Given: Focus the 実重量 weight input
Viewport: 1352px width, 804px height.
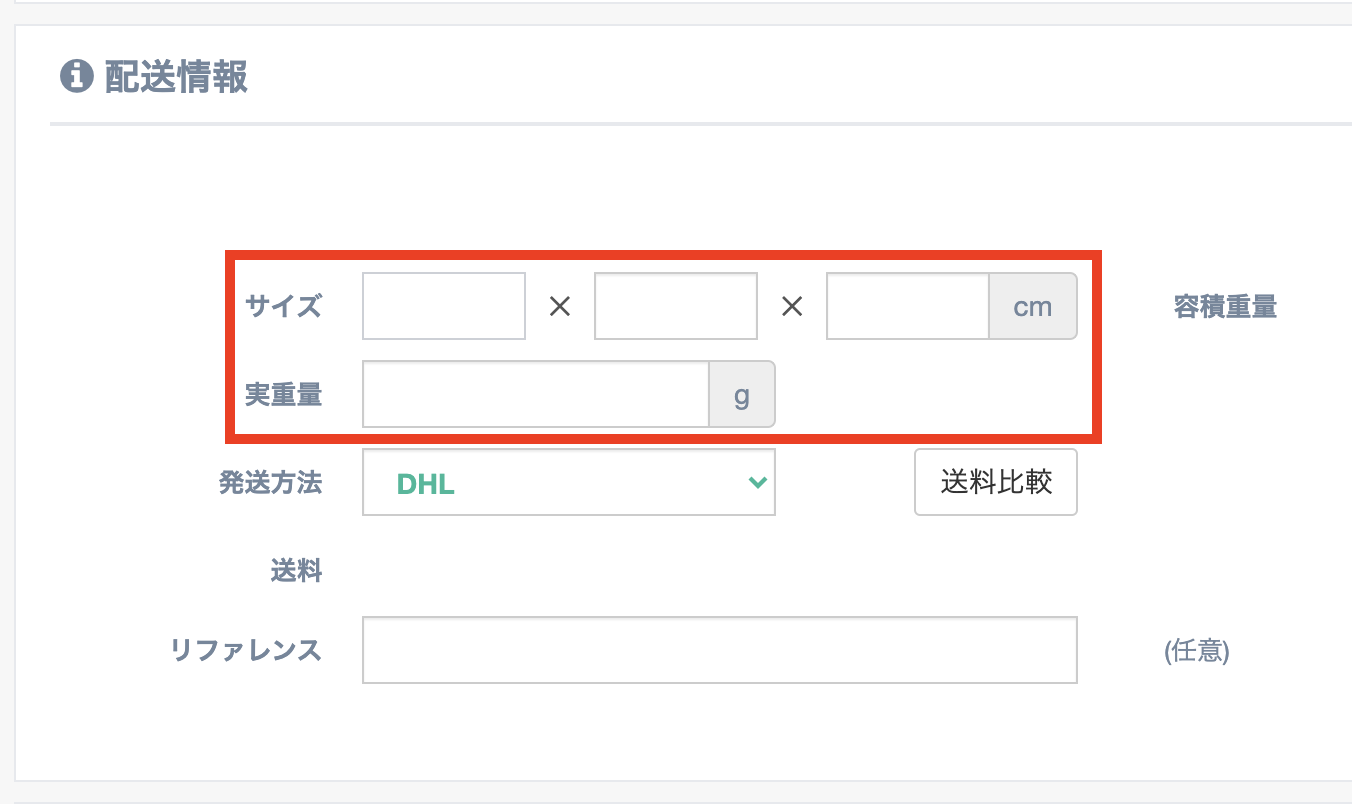Looking at the screenshot, I should (x=535, y=394).
